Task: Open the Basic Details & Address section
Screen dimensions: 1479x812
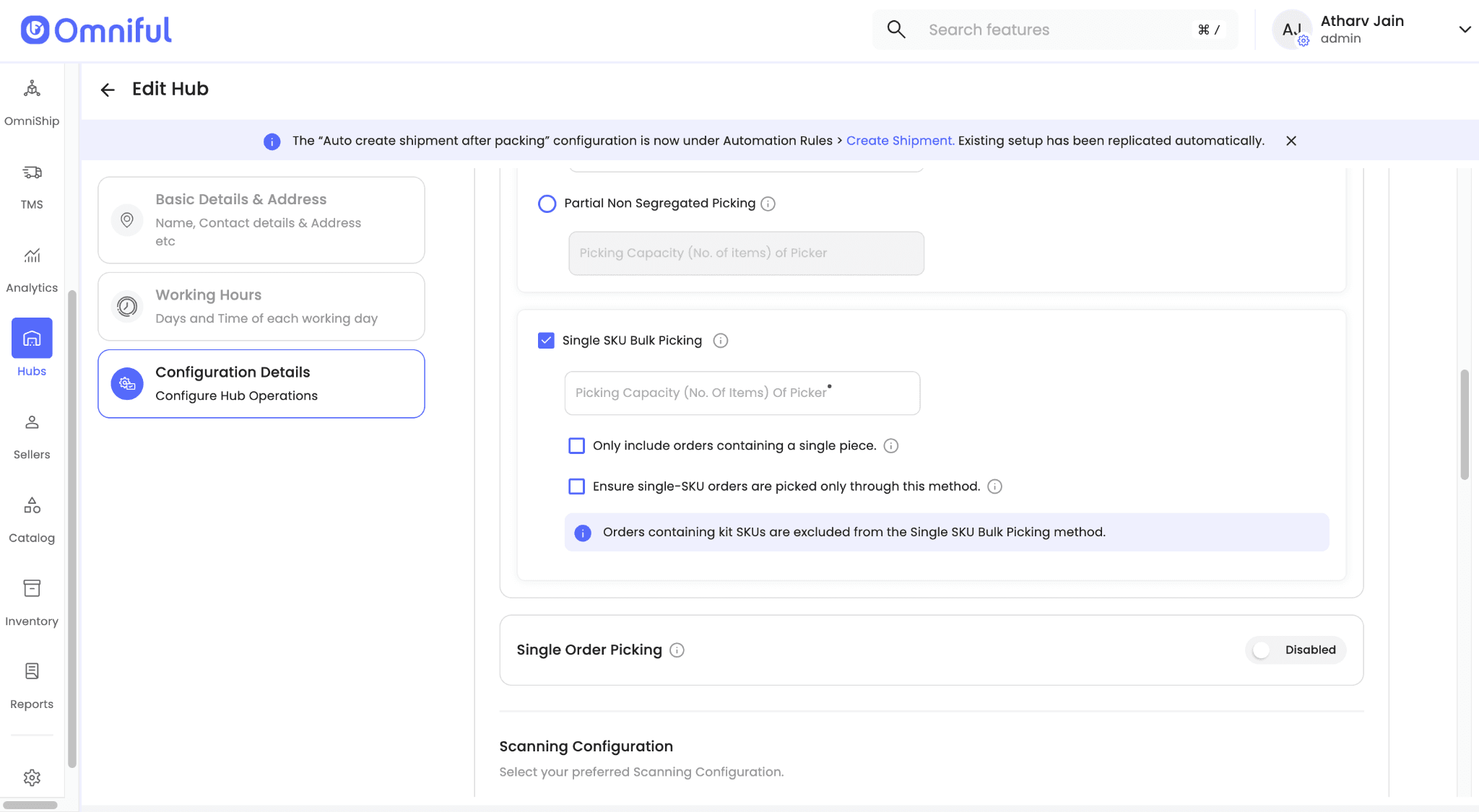Action: (x=261, y=219)
